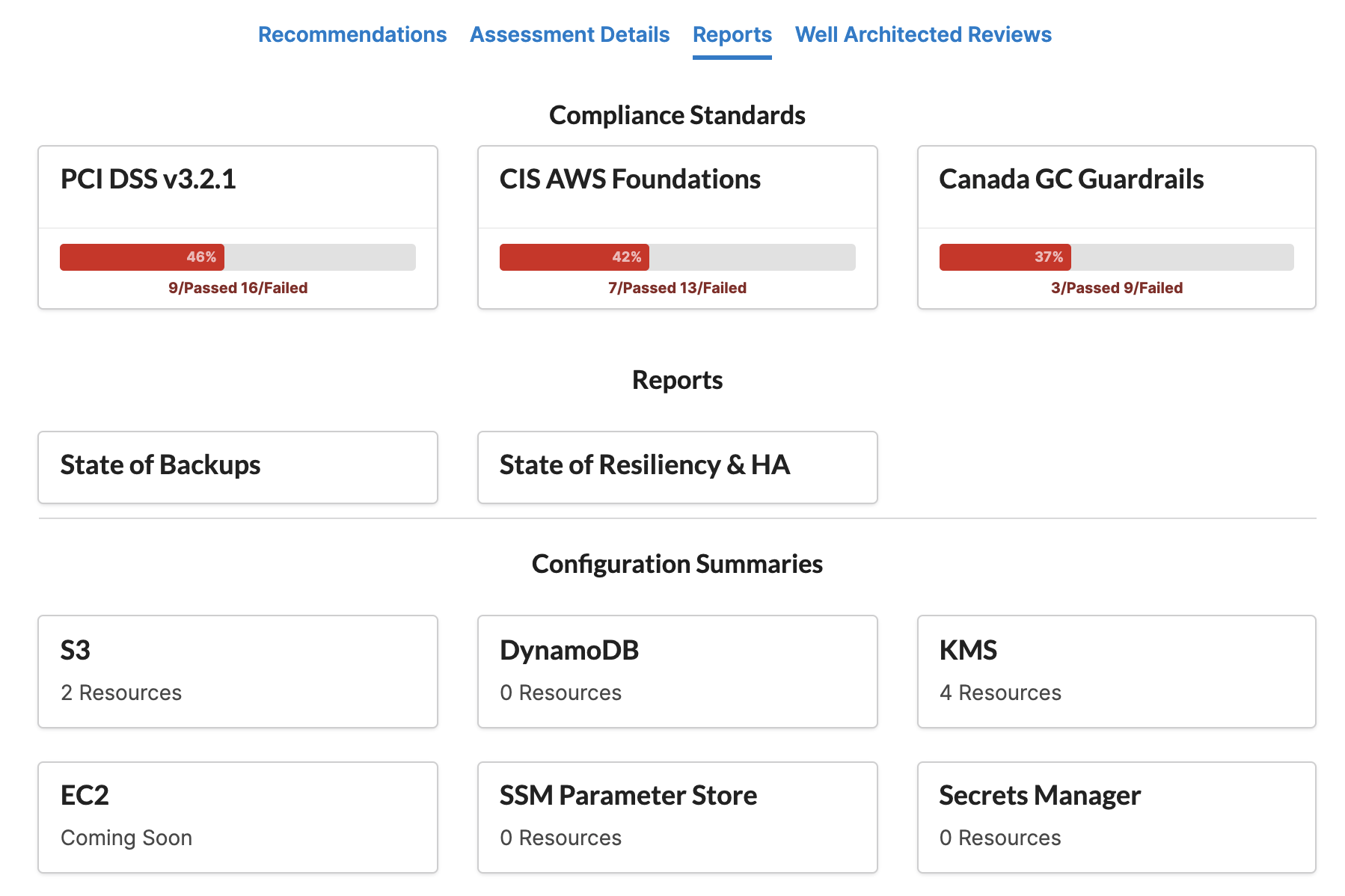Click the EC2 Coming Soon card

click(x=237, y=815)
